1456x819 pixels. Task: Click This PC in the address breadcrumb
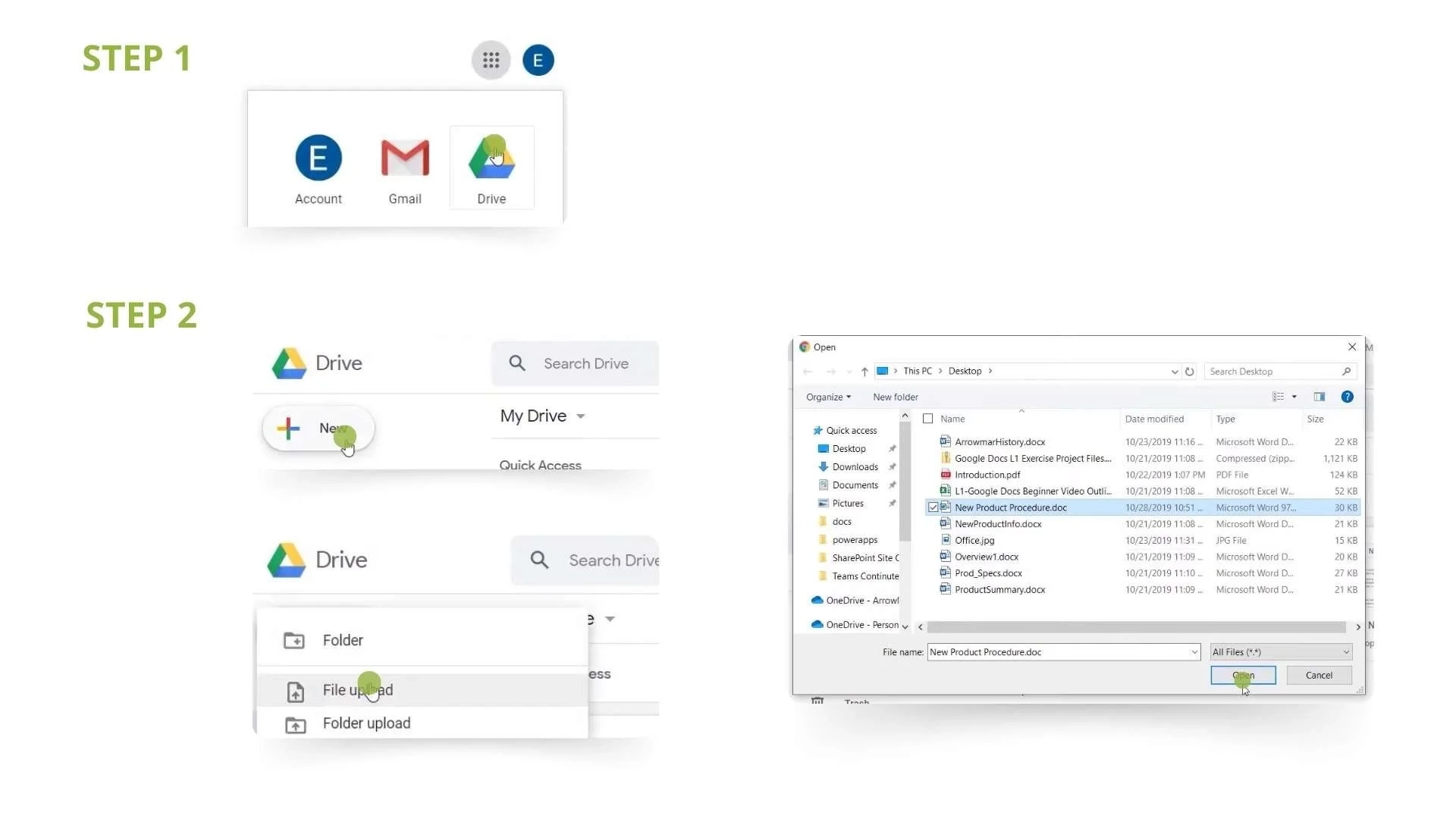point(918,371)
